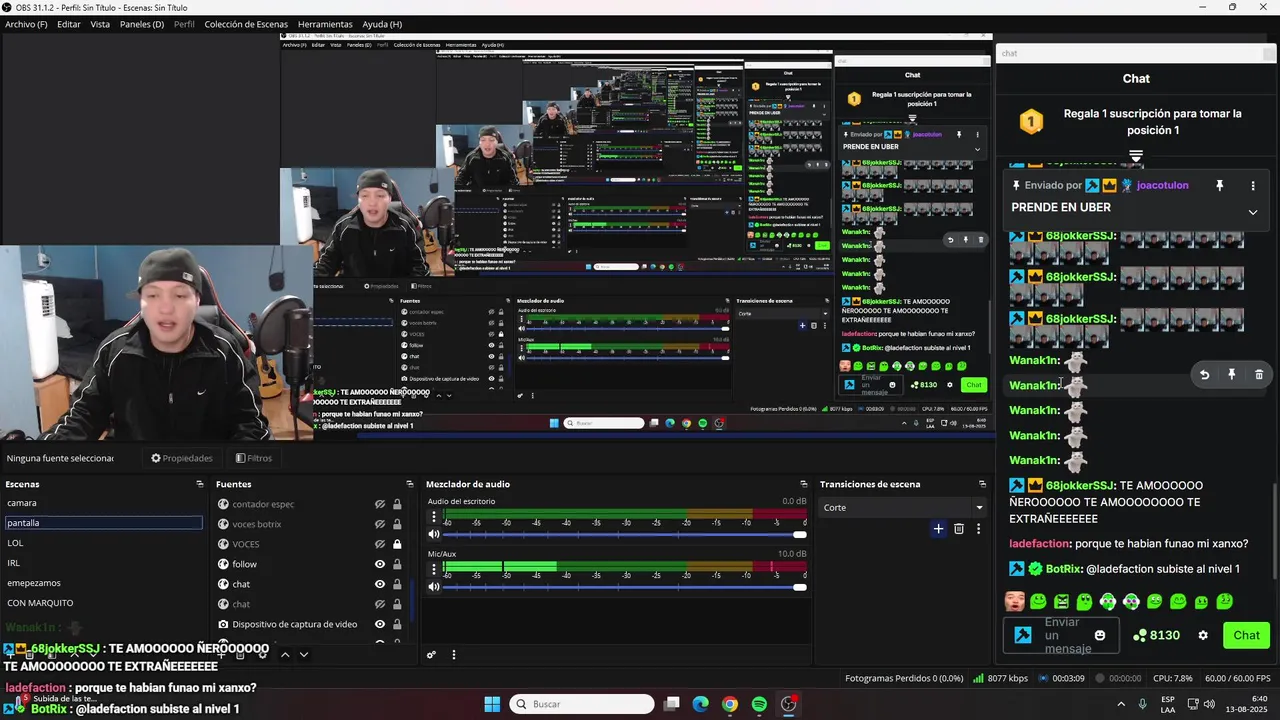Open the Archivo menu
1280x720 pixels.
pyautogui.click(x=26, y=24)
